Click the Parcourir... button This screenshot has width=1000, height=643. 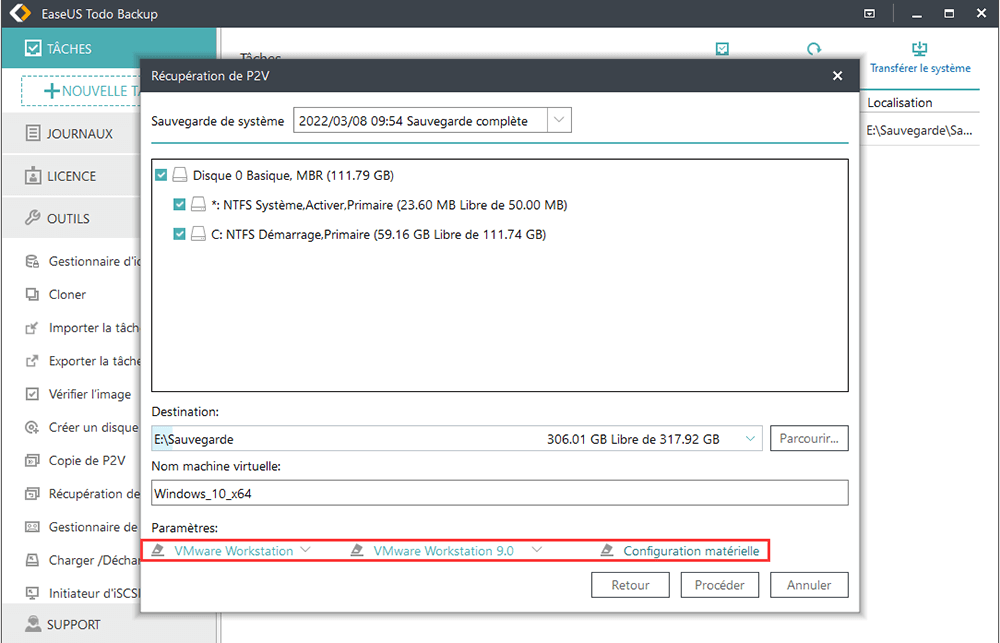point(809,438)
